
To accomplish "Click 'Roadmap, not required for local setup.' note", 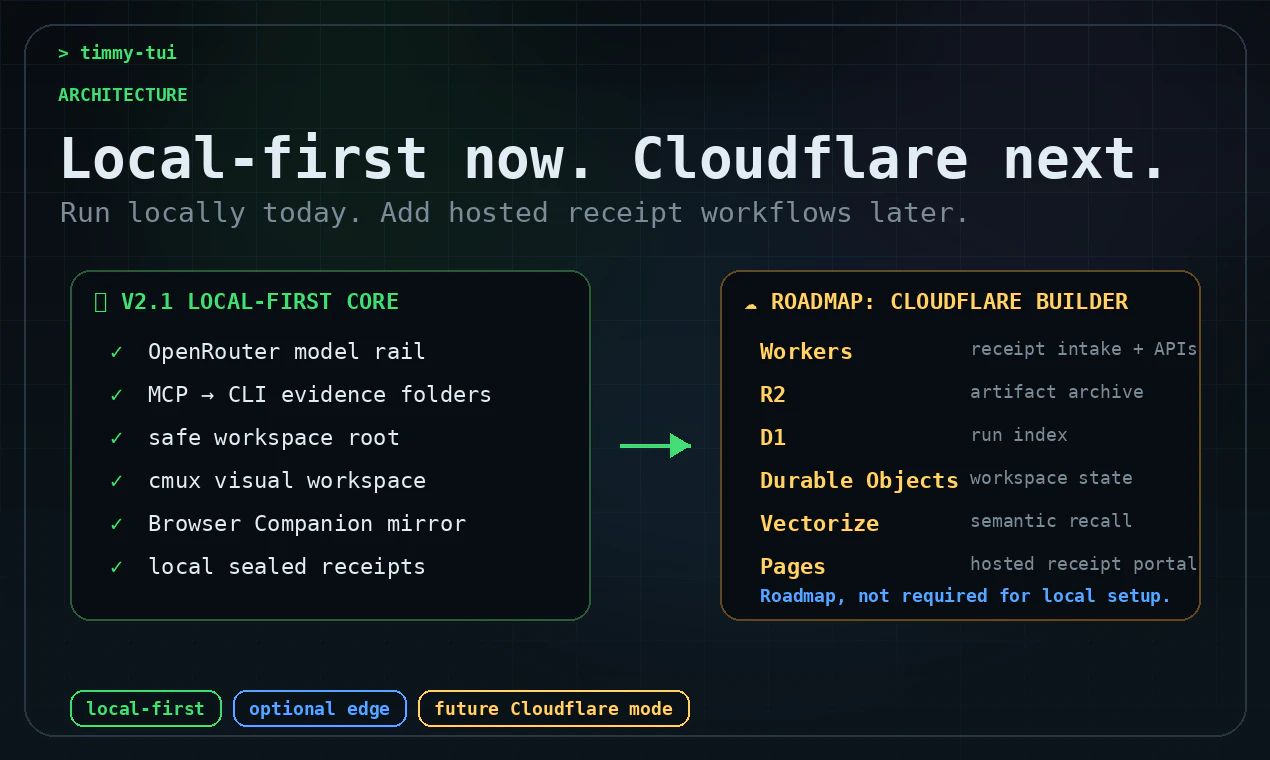I will click(x=965, y=596).
